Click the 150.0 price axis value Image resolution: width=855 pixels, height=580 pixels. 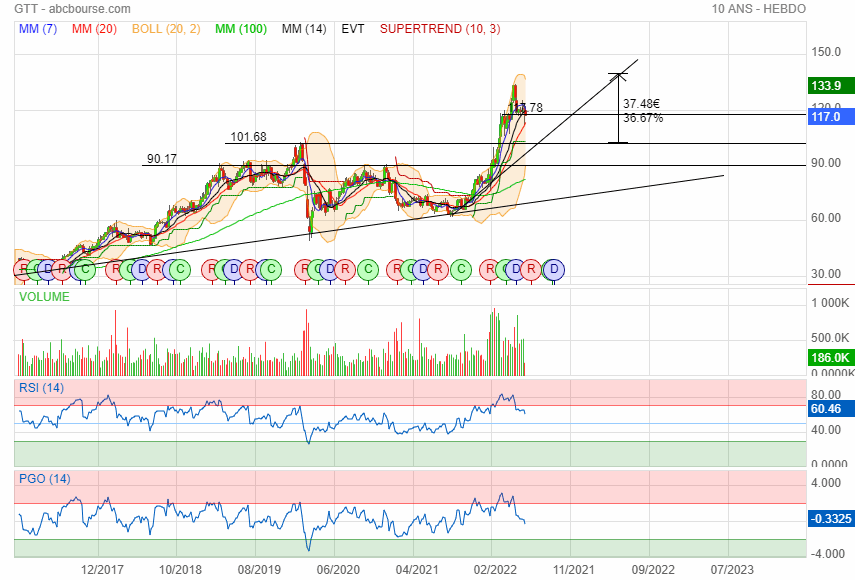coord(826,52)
